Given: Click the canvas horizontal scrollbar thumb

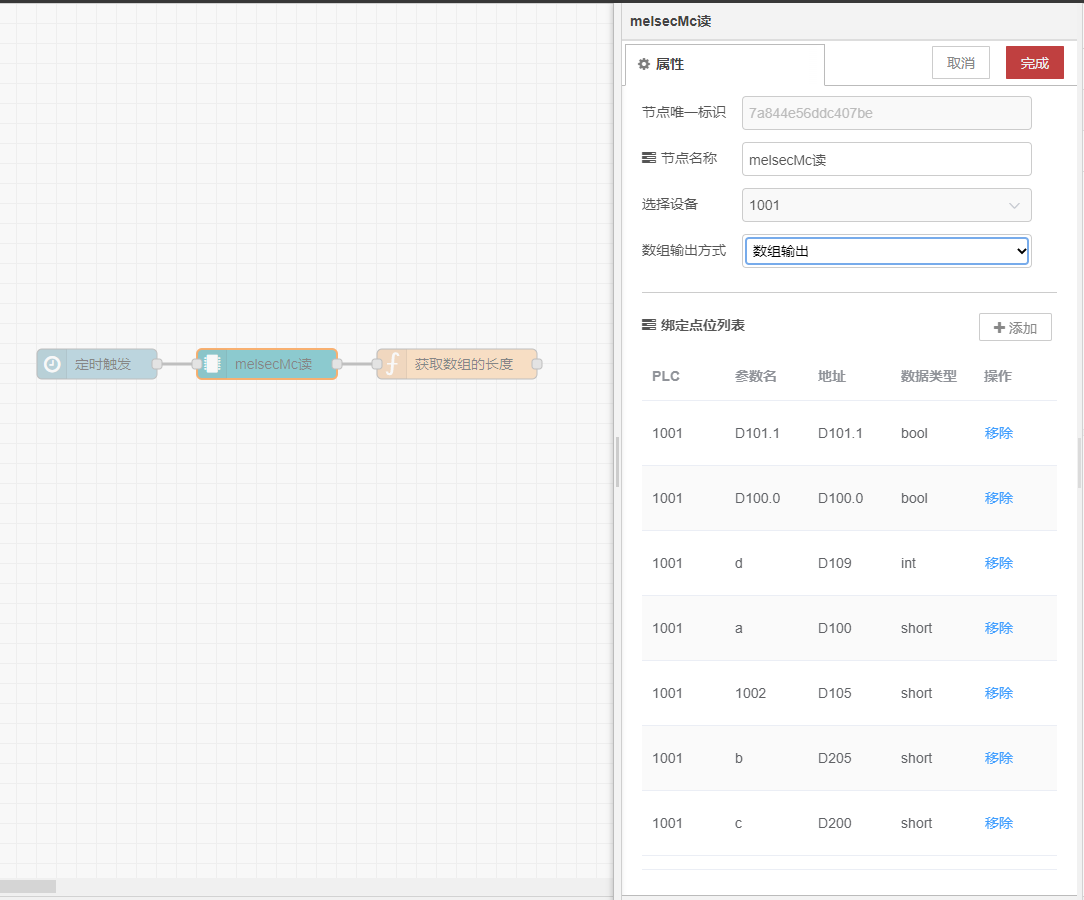Looking at the screenshot, I should [28, 886].
